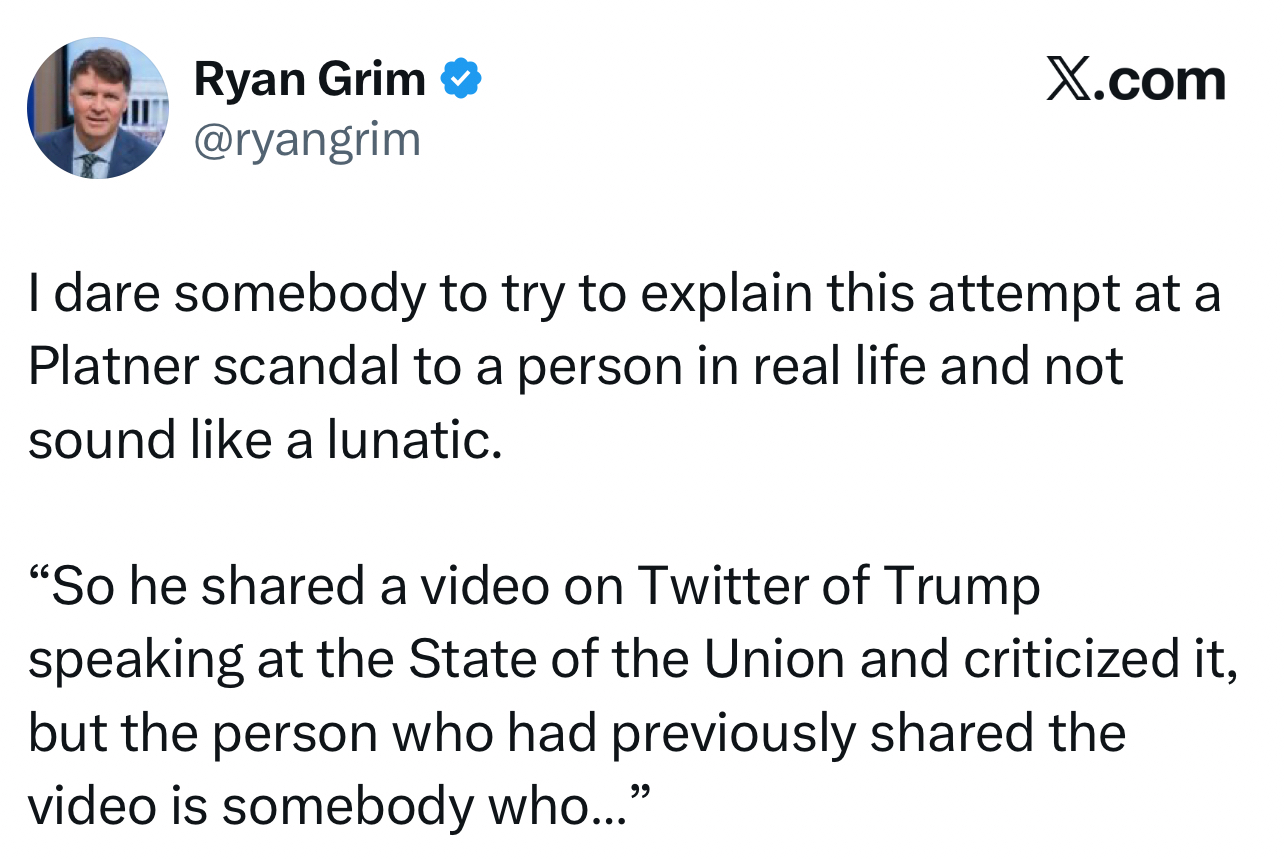Click the word "Platner" in the tweet

click(x=111, y=367)
